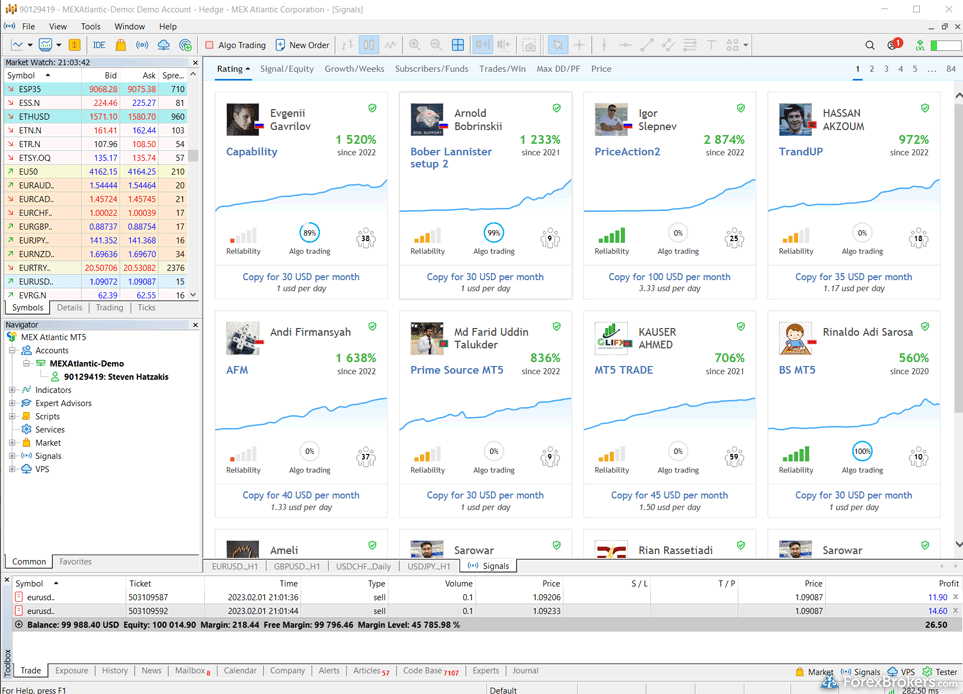Open the Market shopping bag icon
This screenshot has height=694, width=963.
point(121,45)
